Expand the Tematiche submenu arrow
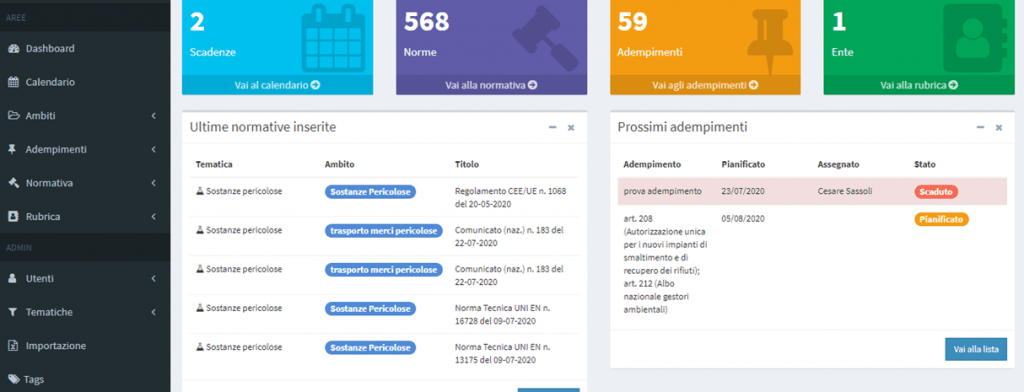1024x392 pixels. [153, 312]
